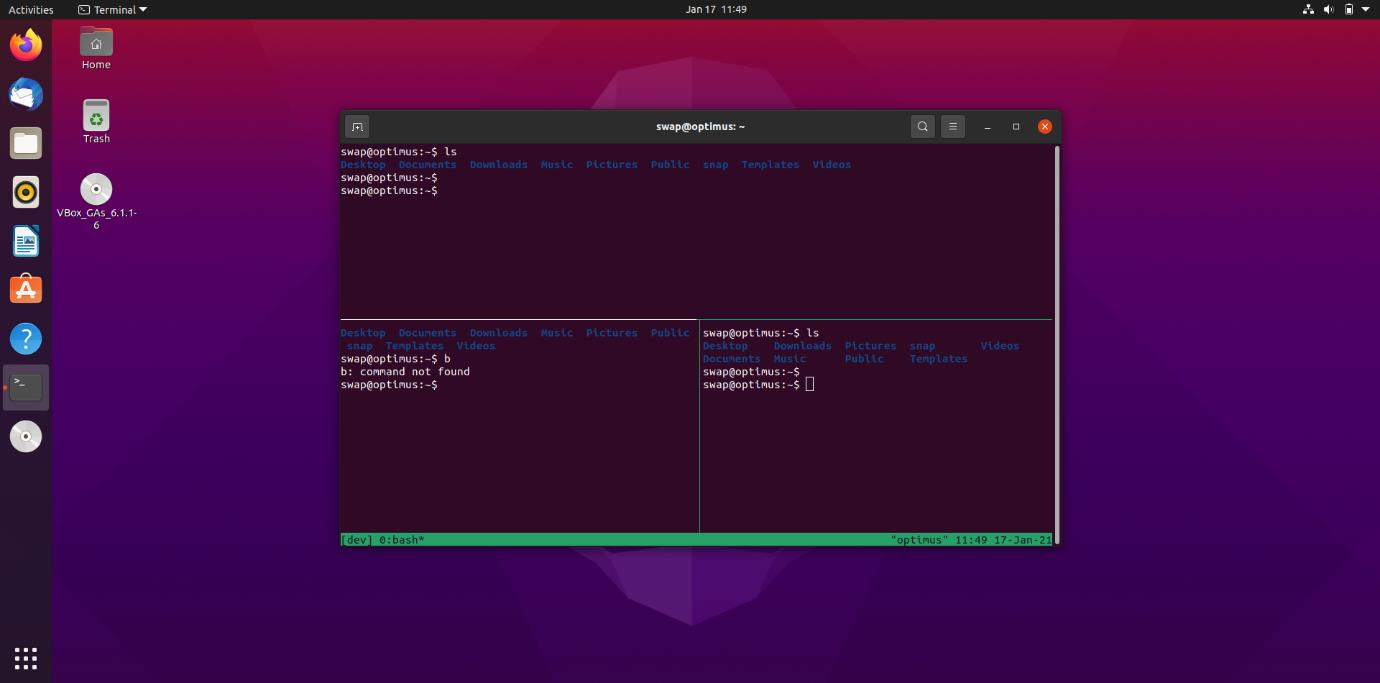Open Thunderbird Mail from the dock

coord(26,94)
